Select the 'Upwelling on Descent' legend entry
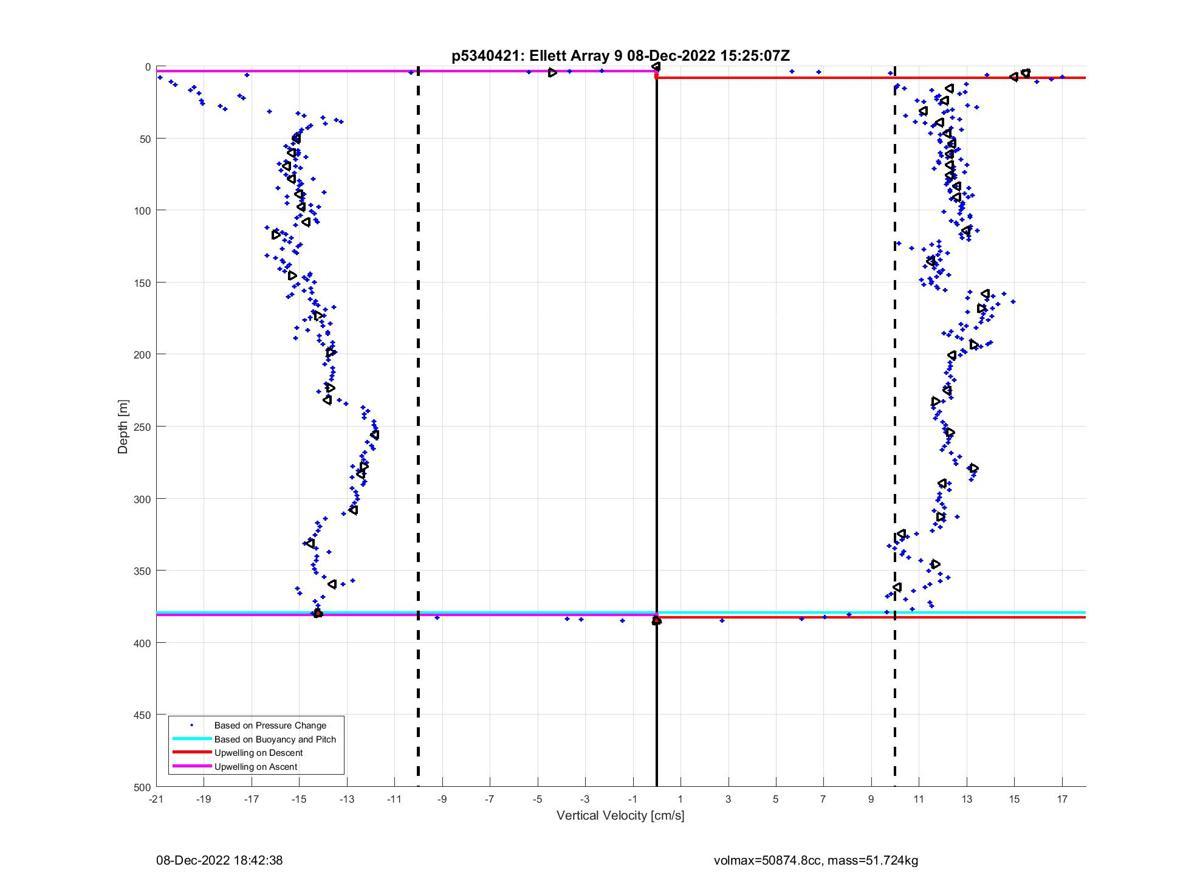Viewport: 1200px width, 885px height. 258,753
